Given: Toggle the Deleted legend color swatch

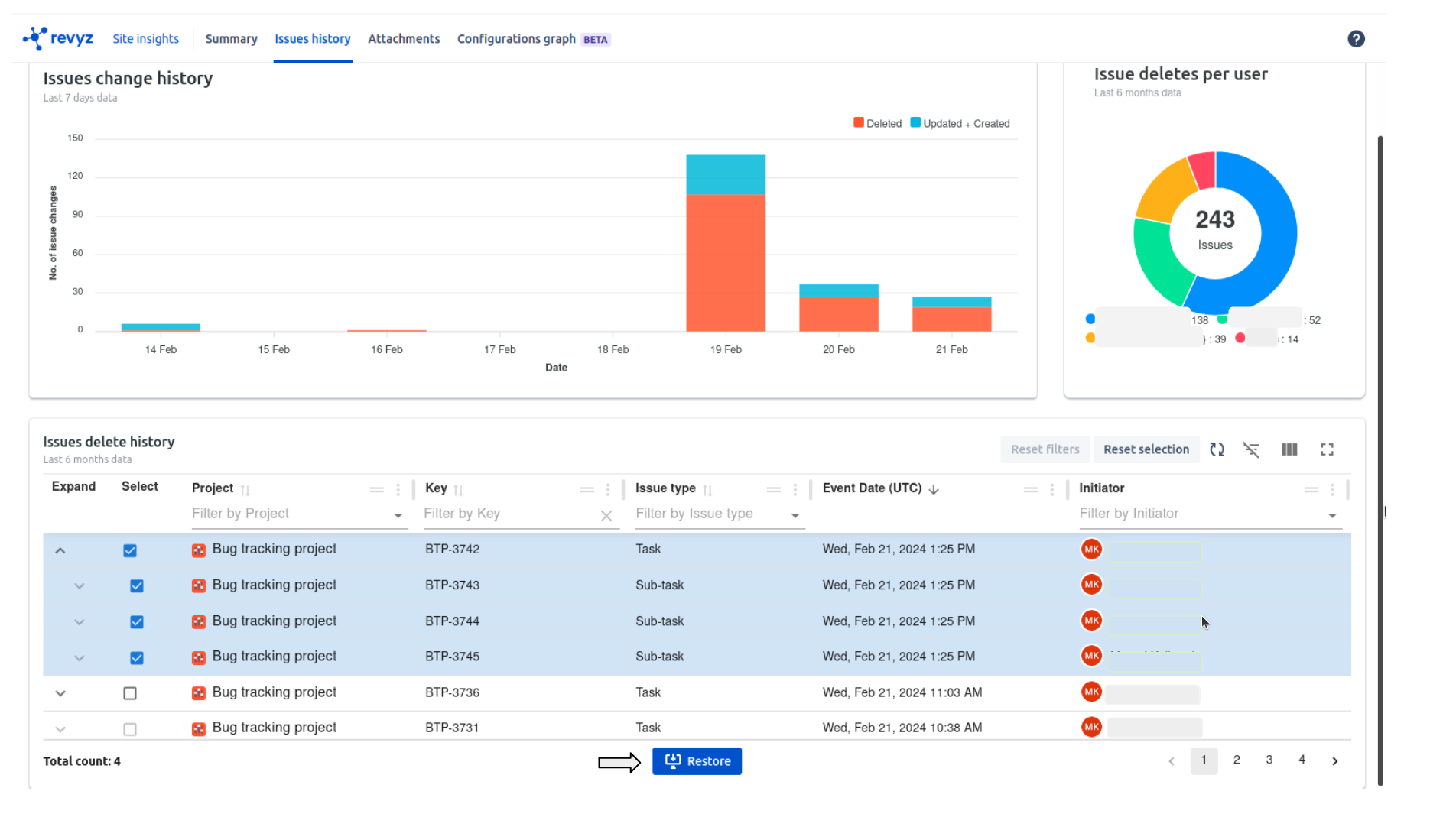Looking at the screenshot, I should coord(858,123).
